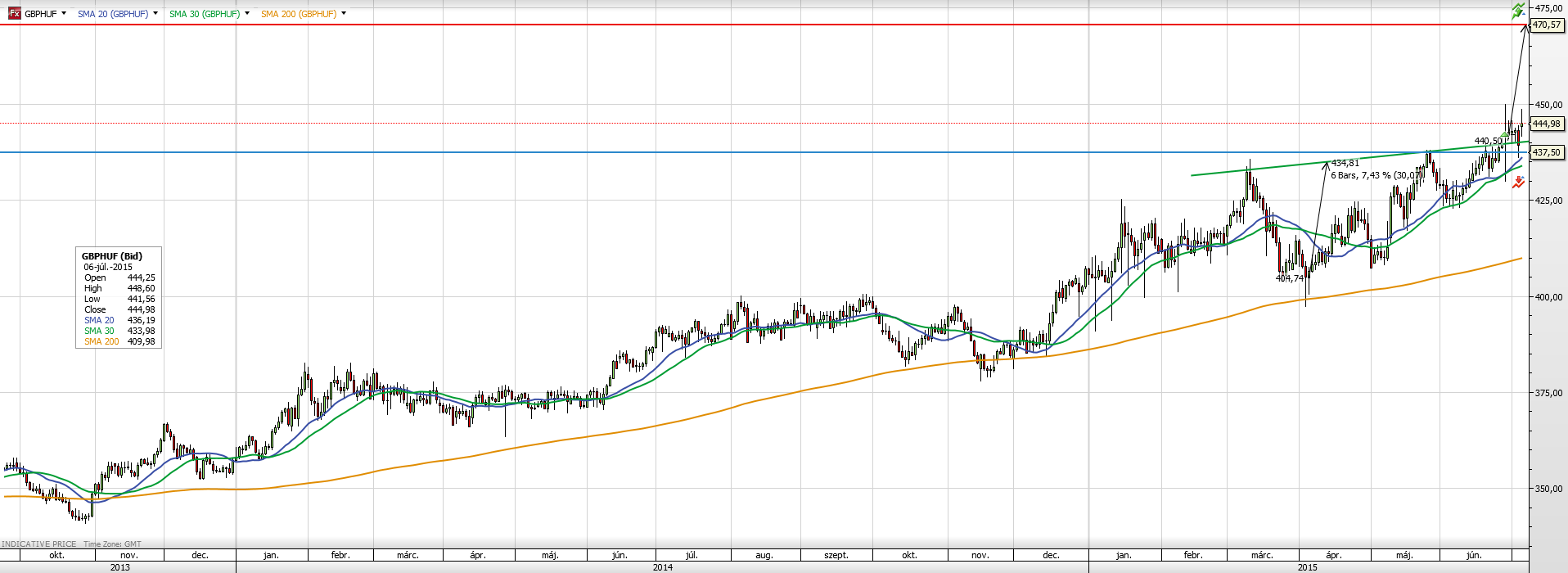The width and height of the screenshot is (1568, 573).
Task: Click the Low value '441,56'
Action: pos(141,299)
